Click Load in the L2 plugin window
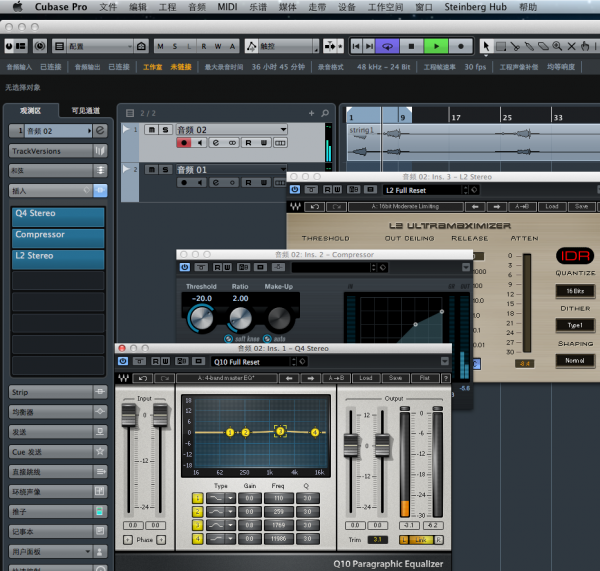600x571 pixels. [552, 207]
